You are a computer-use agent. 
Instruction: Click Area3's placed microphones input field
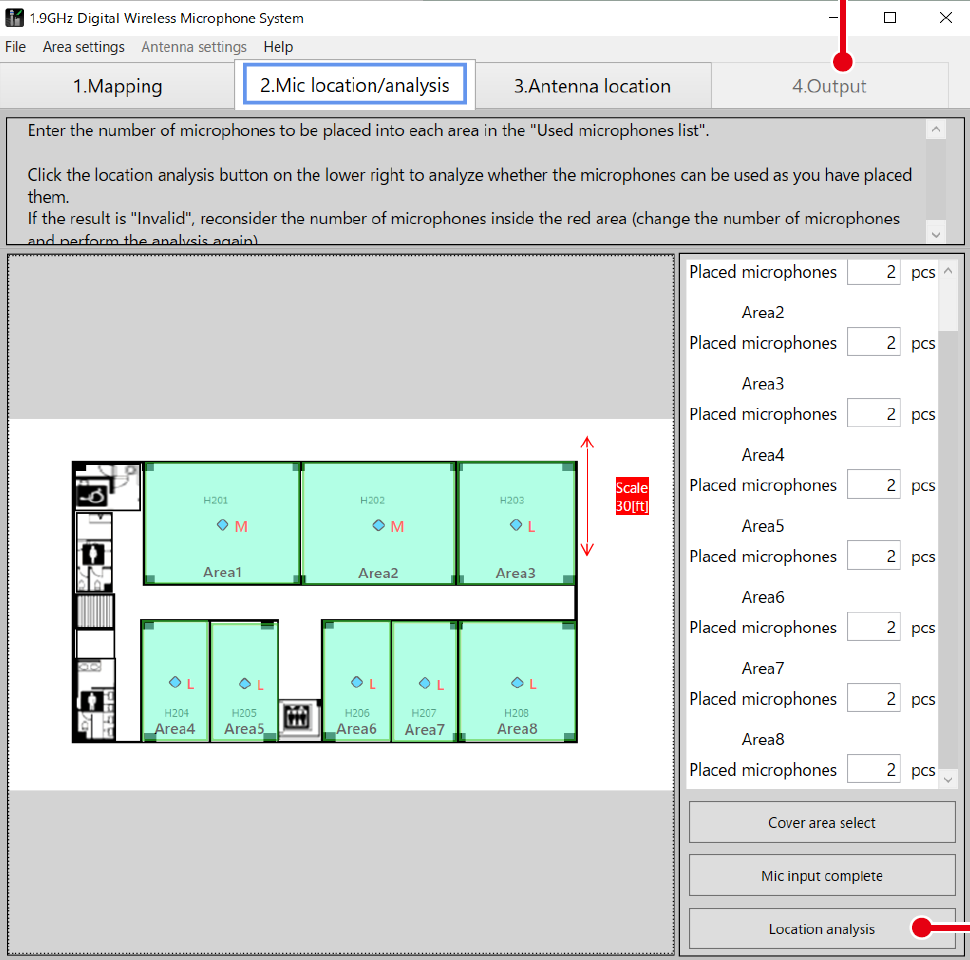[873, 413]
